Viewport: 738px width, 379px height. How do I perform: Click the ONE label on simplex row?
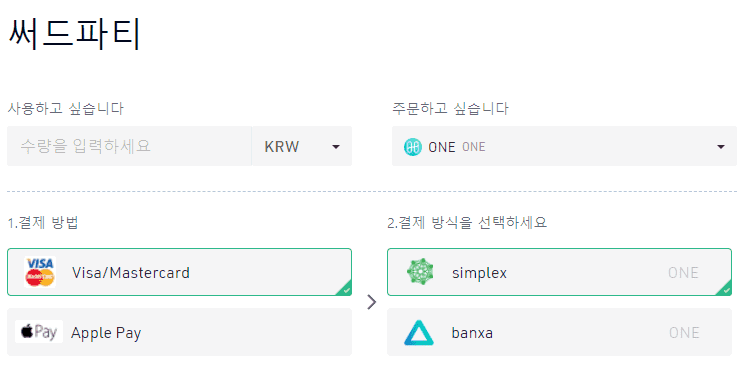[x=683, y=273]
